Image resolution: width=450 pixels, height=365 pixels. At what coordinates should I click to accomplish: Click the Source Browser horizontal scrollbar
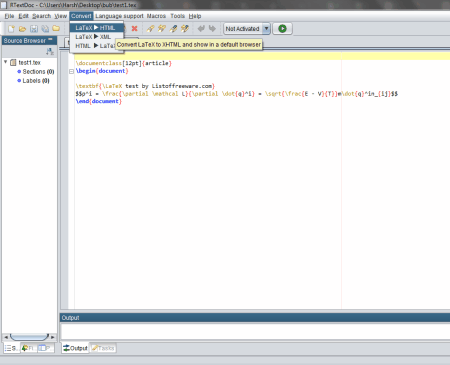[29, 337]
